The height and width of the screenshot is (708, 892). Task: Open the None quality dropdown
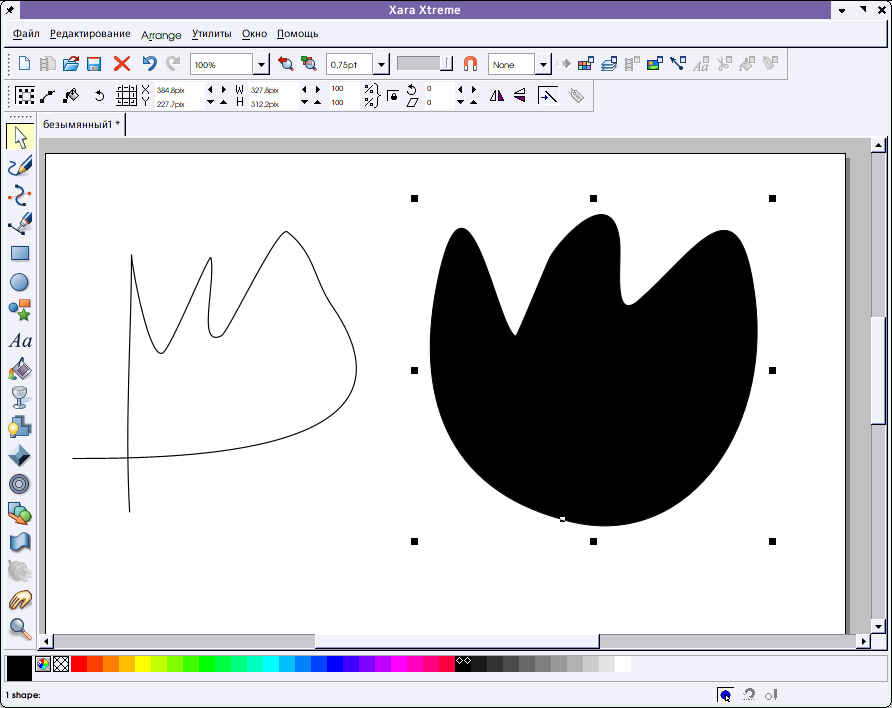[543, 65]
